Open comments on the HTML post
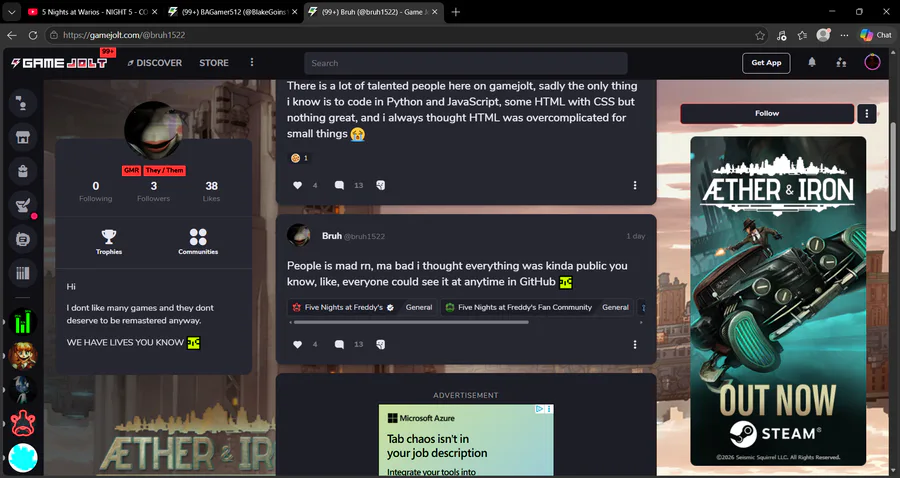 point(339,185)
